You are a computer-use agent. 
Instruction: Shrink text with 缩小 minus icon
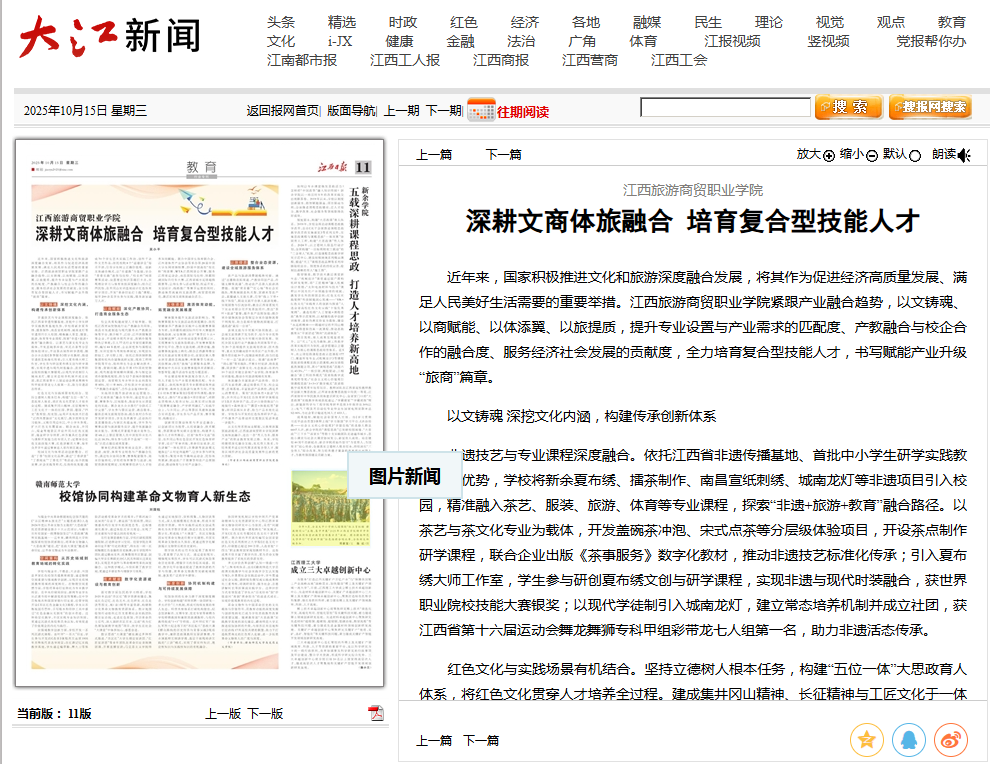(x=871, y=155)
